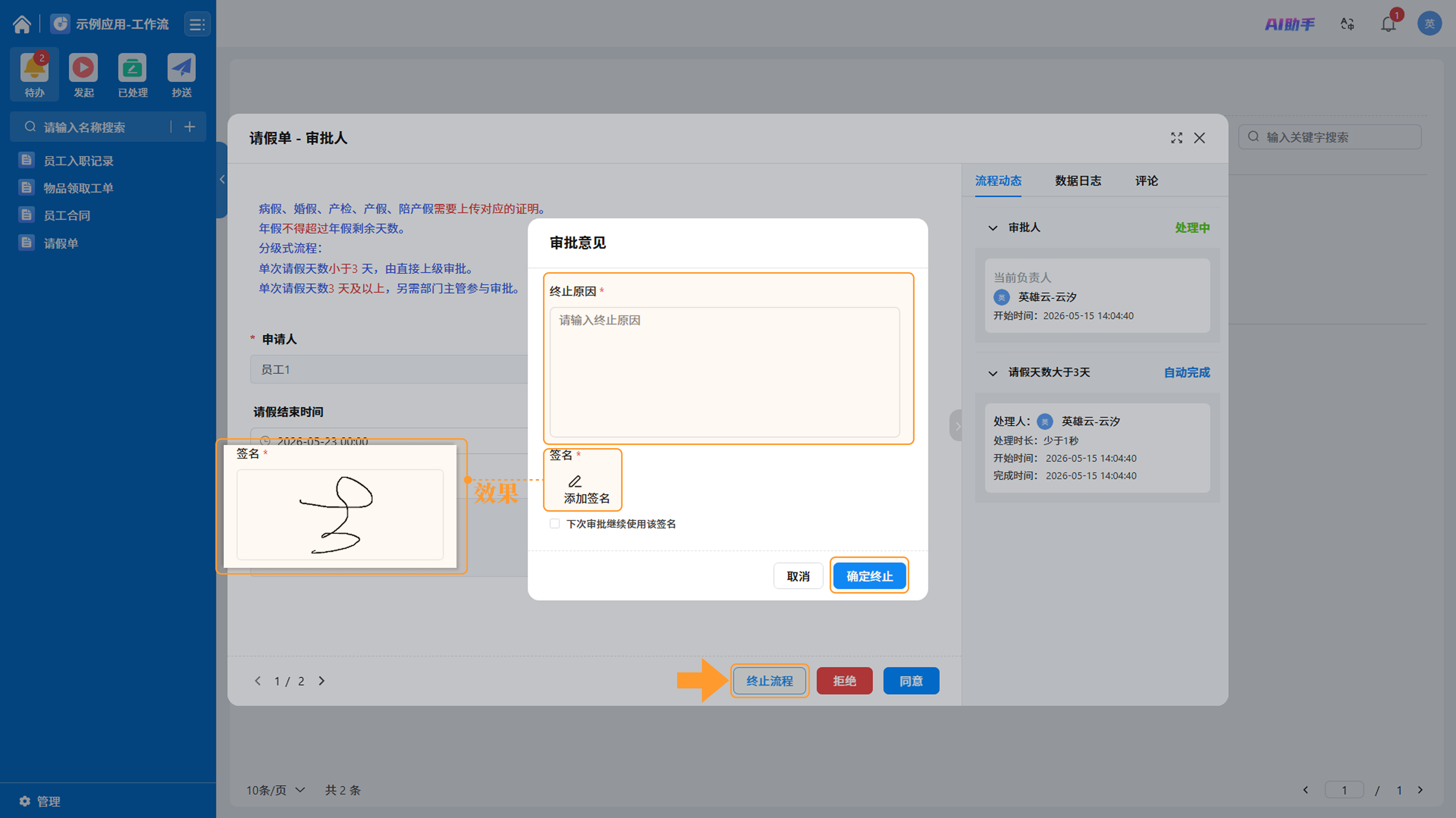Check 下次审批继续使用该签名
Viewport: 1456px width, 818px height.
(x=554, y=524)
